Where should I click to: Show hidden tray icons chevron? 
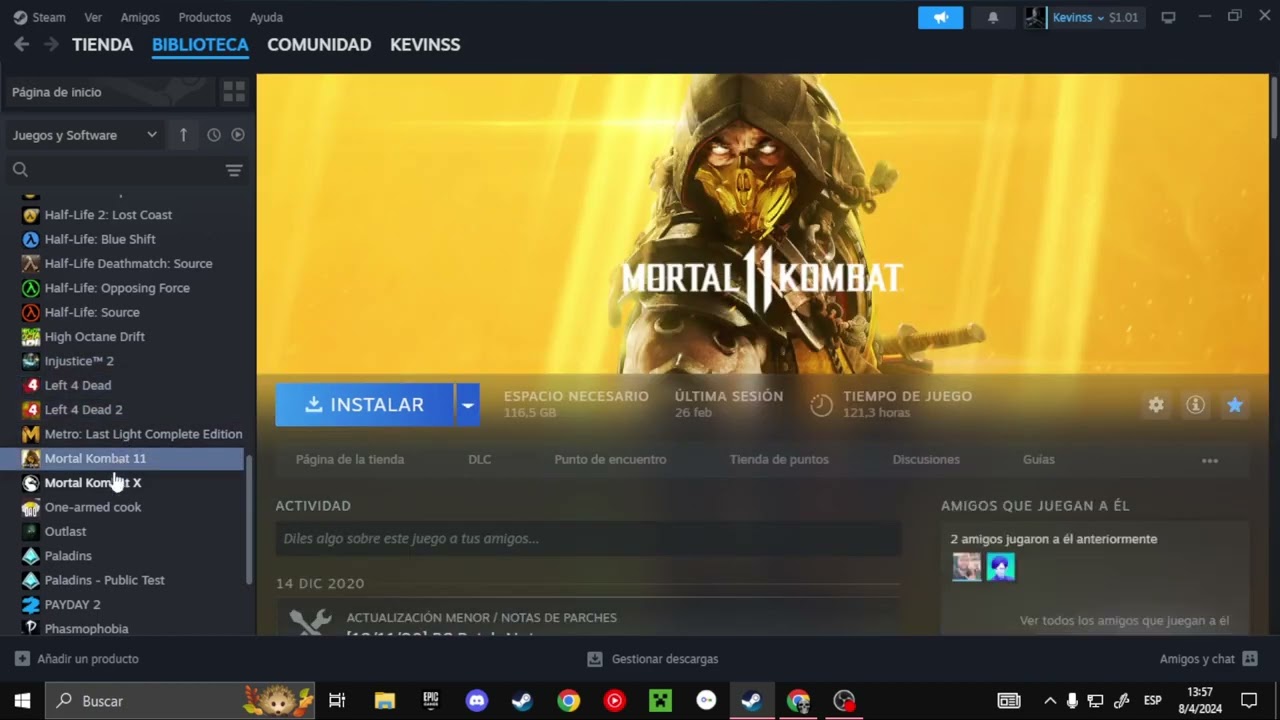pos(1050,701)
